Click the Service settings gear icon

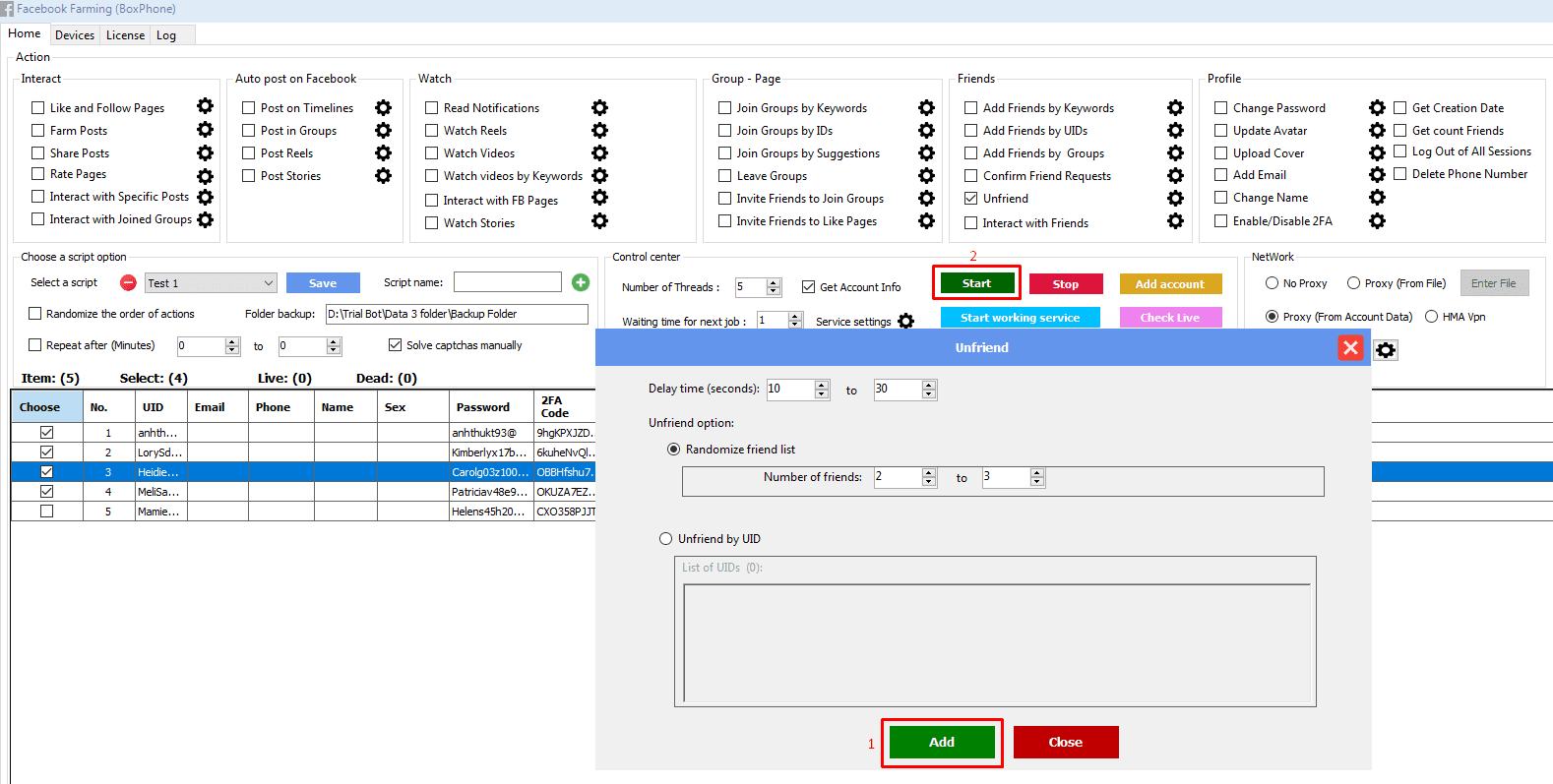coord(905,321)
